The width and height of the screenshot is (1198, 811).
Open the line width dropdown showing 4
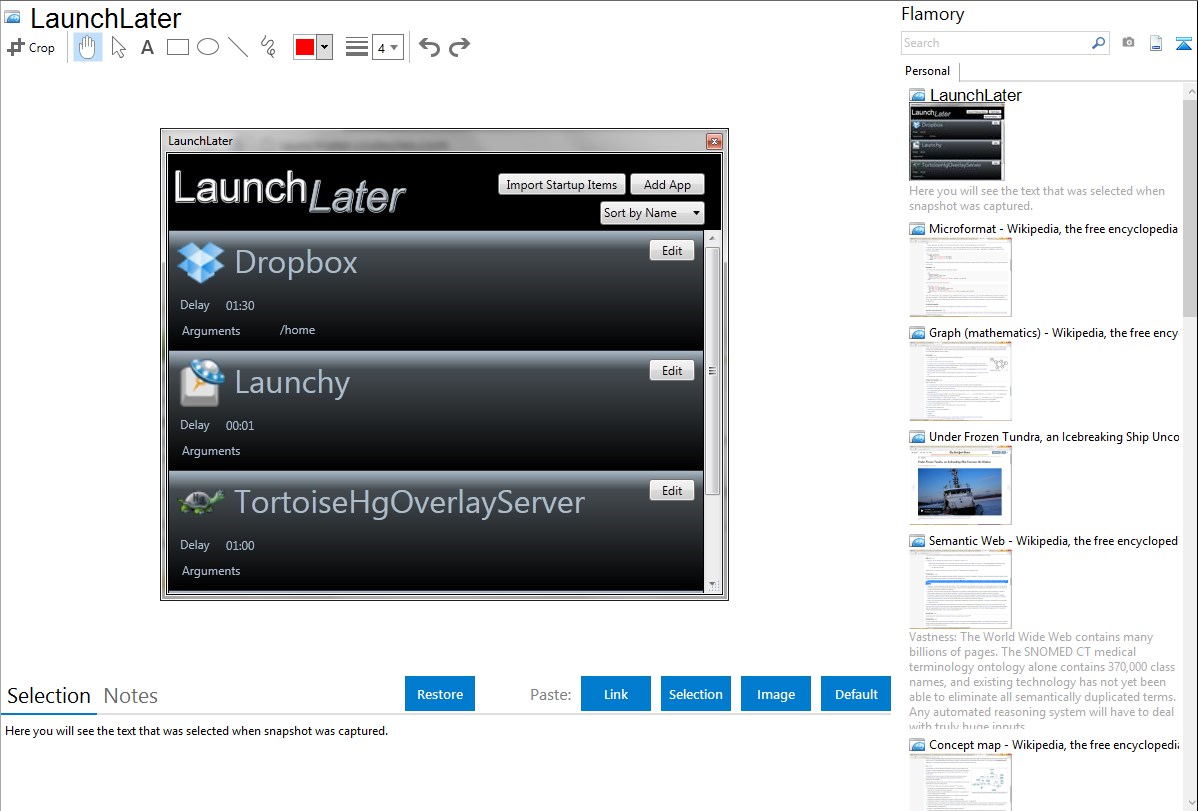(x=388, y=48)
